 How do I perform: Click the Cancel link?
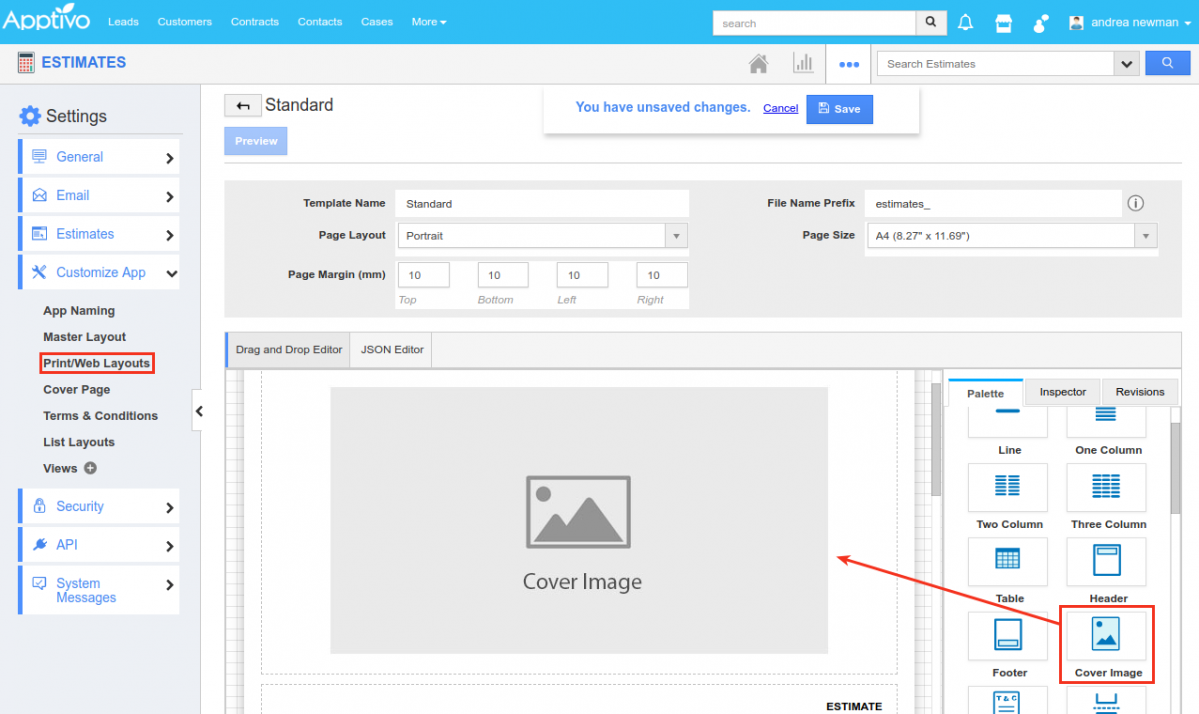[780, 108]
